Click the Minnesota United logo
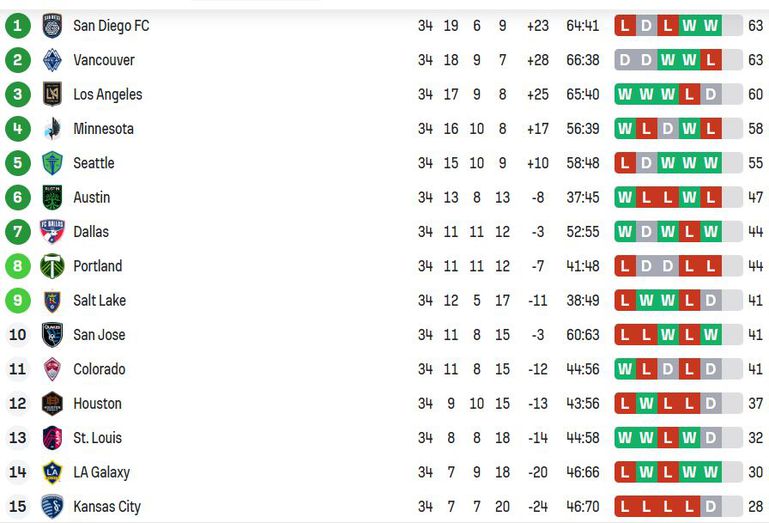This screenshot has height=523, width=769. [x=52, y=129]
